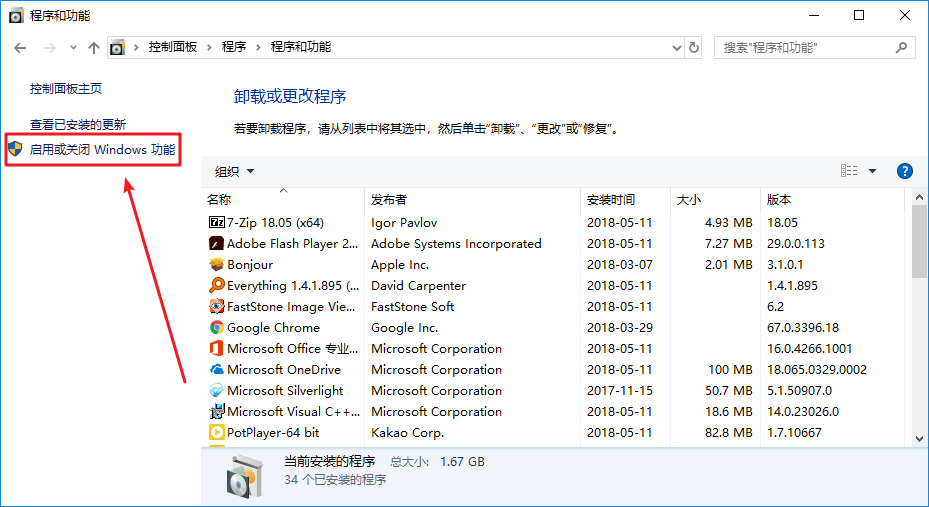Open the view options dropdown arrow

click(872, 171)
